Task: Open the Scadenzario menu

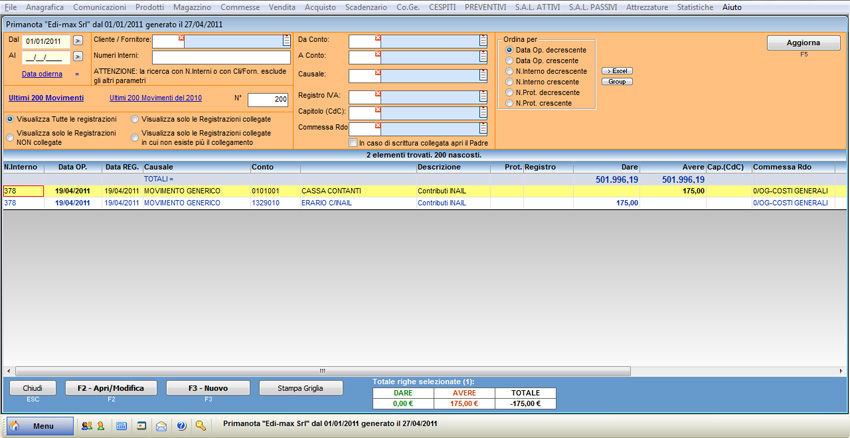Action: point(366,7)
